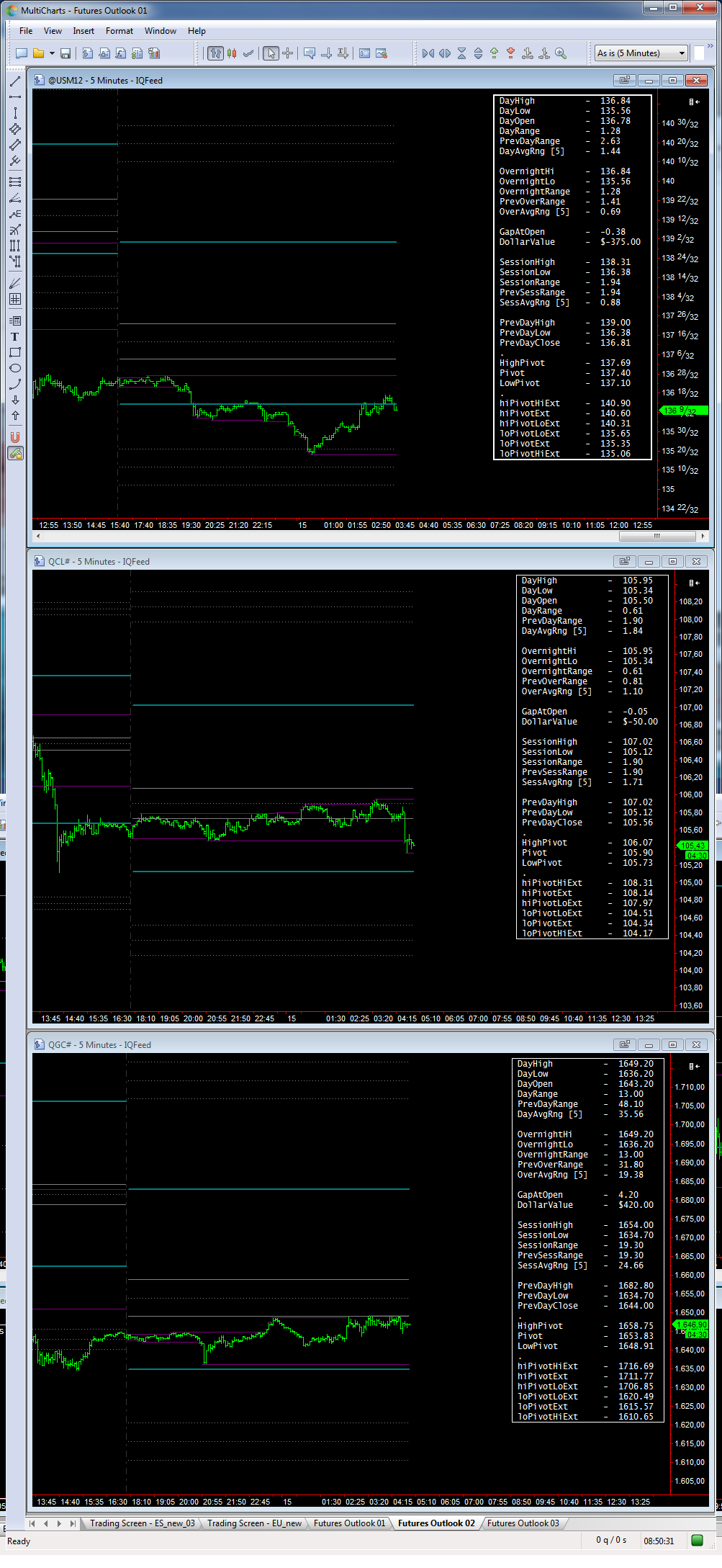Select the Vertical Line drawing tool

pos(14,113)
